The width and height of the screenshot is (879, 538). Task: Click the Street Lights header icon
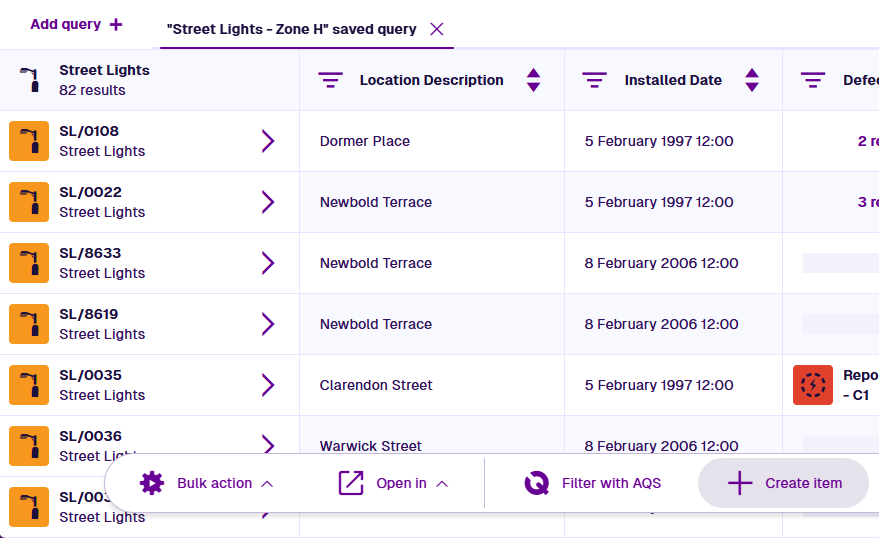point(30,80)
